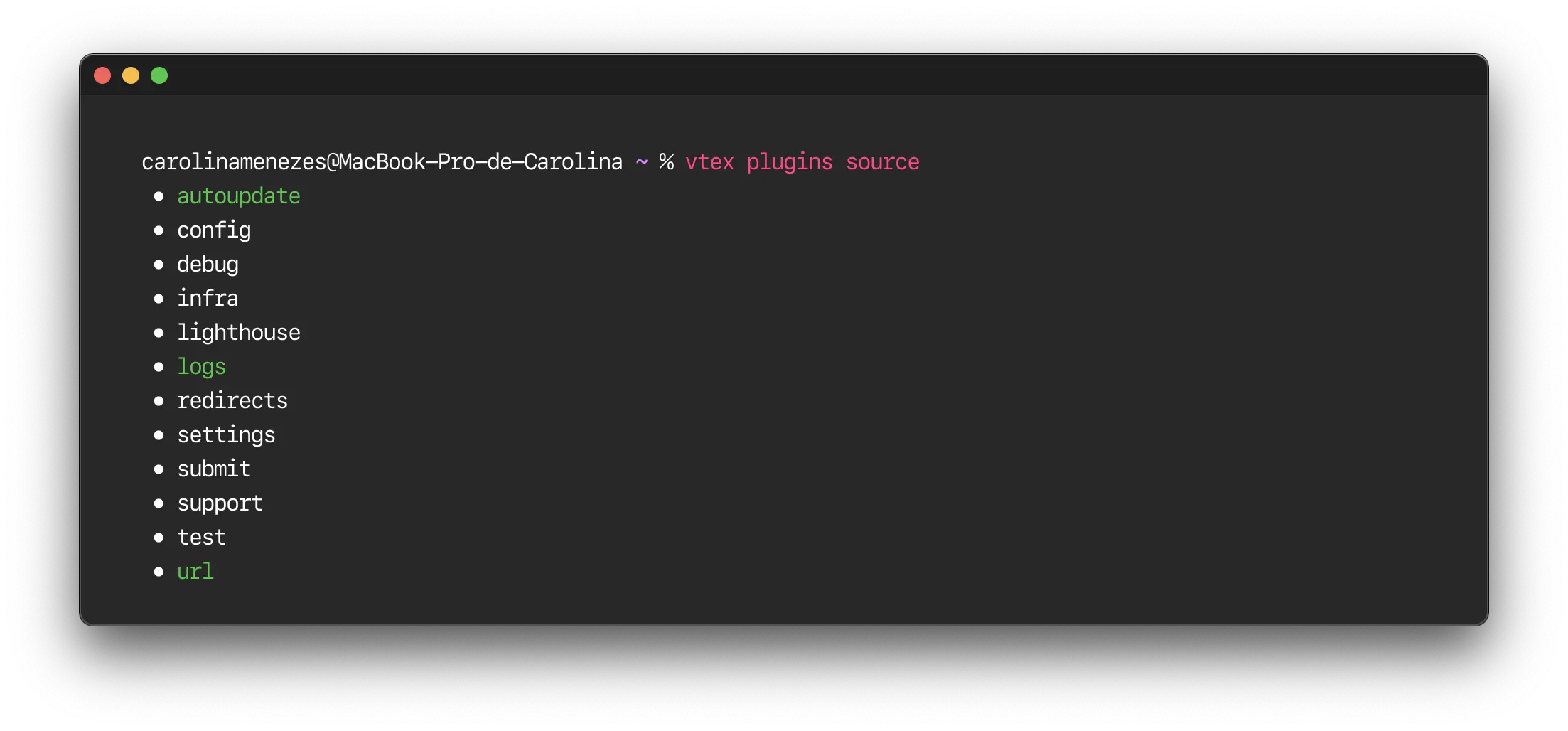Select the config plugin in the list

coord(214,230)
